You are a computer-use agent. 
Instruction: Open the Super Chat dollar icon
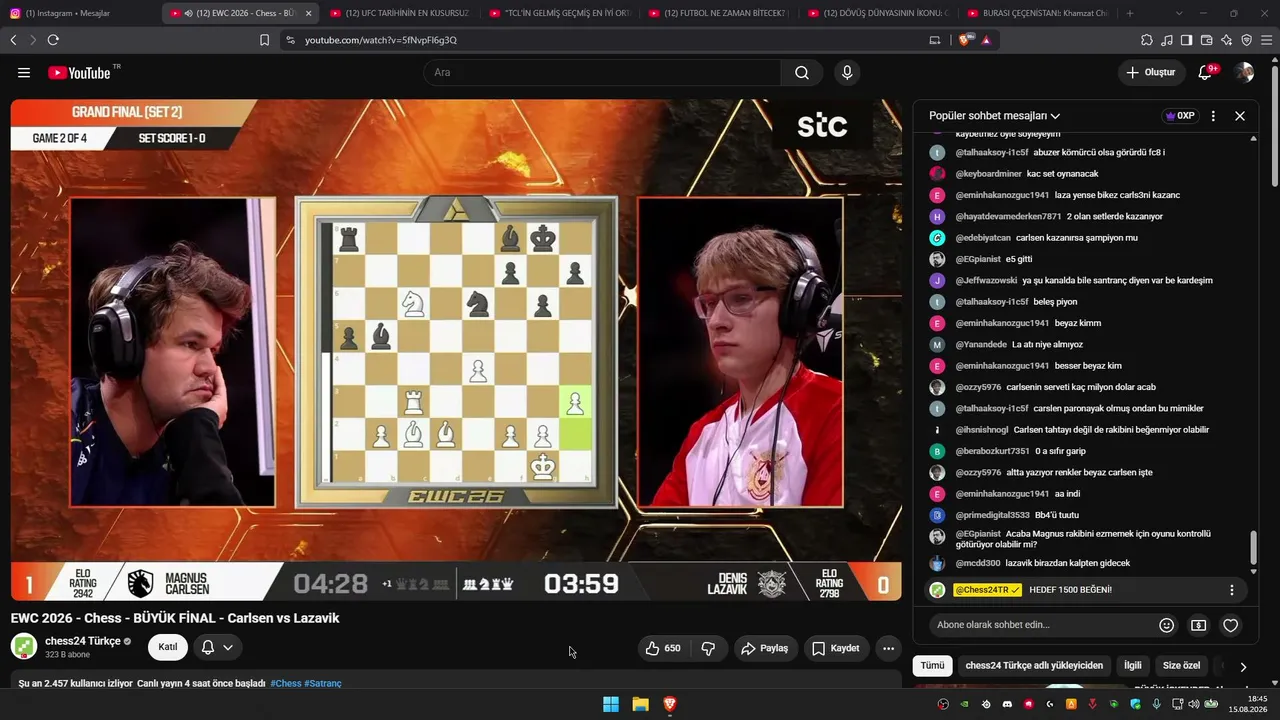click(1199, 625)
